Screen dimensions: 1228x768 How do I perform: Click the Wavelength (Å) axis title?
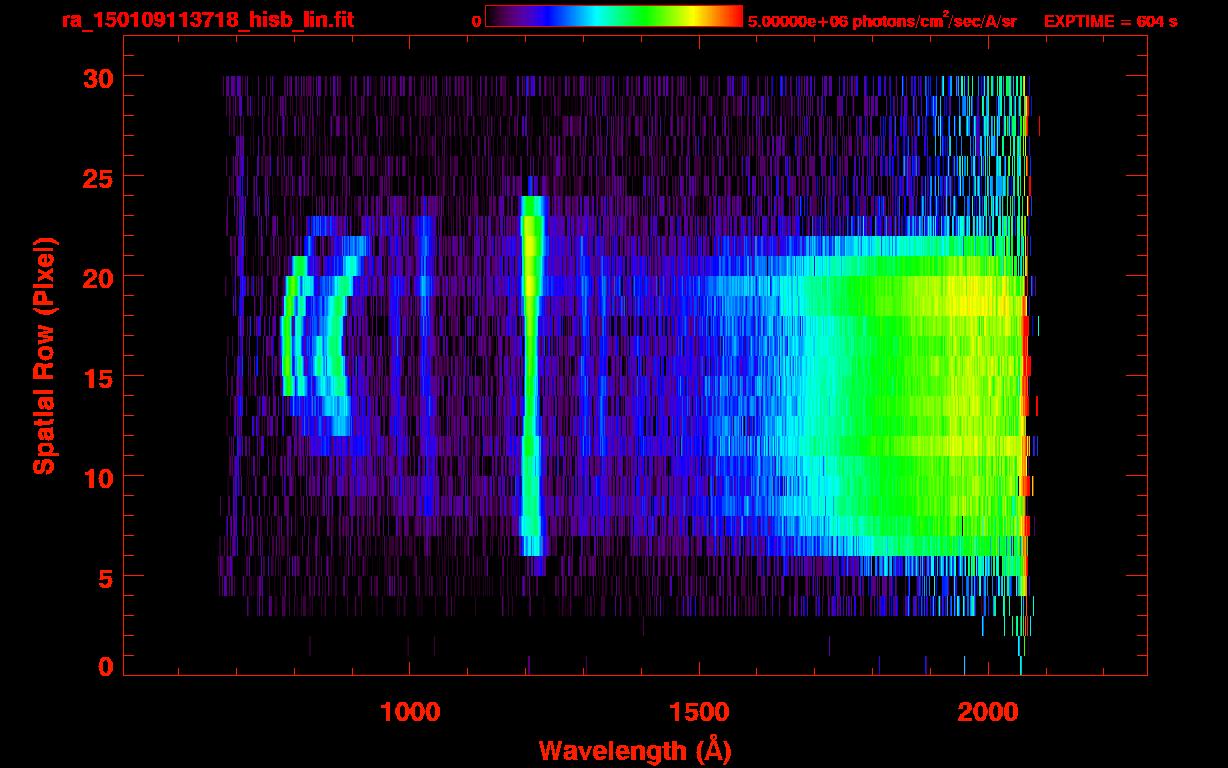[x=628, y=749]
